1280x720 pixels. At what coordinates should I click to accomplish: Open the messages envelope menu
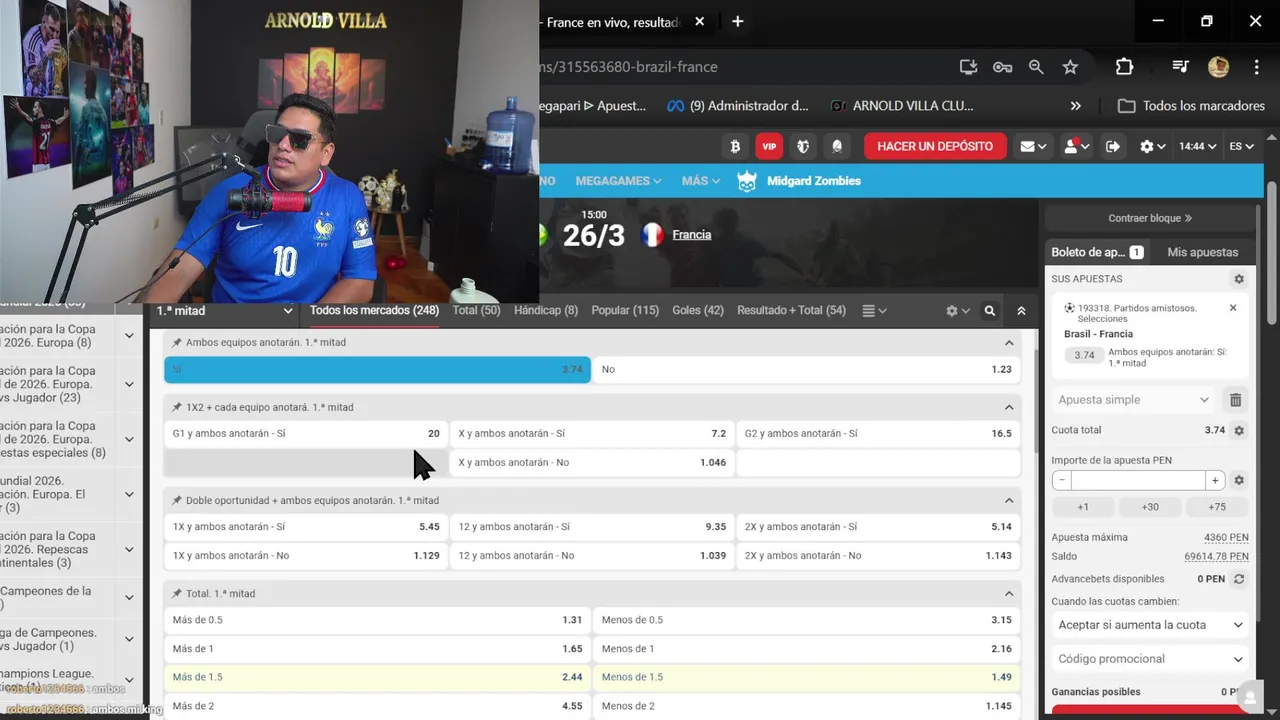pos(1033,146)
